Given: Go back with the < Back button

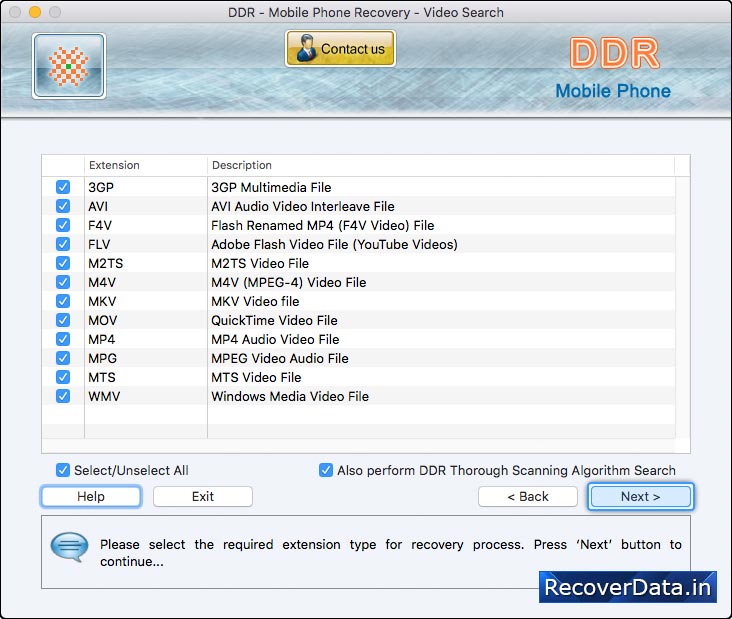Looking at the screenshot, I should pos(528,496).
